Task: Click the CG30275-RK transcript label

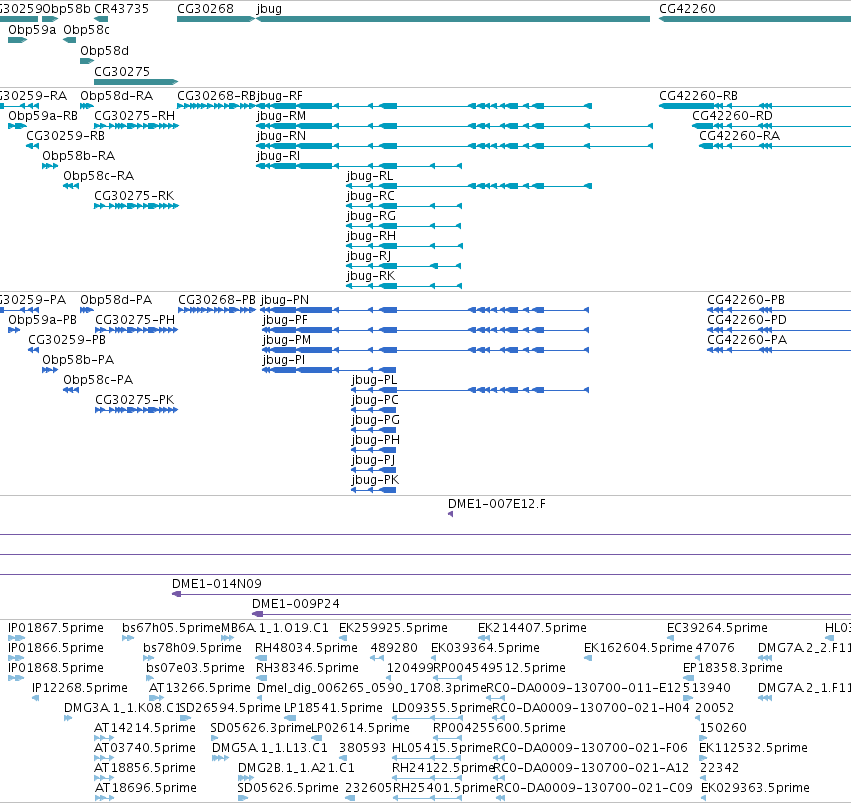Action: [134, 196]
